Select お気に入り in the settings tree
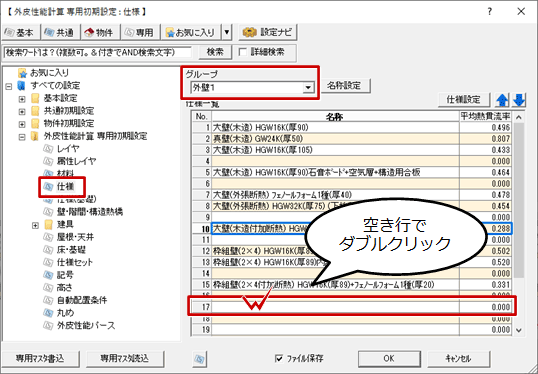This screenshot has height=374, width=538. [49, 73]
